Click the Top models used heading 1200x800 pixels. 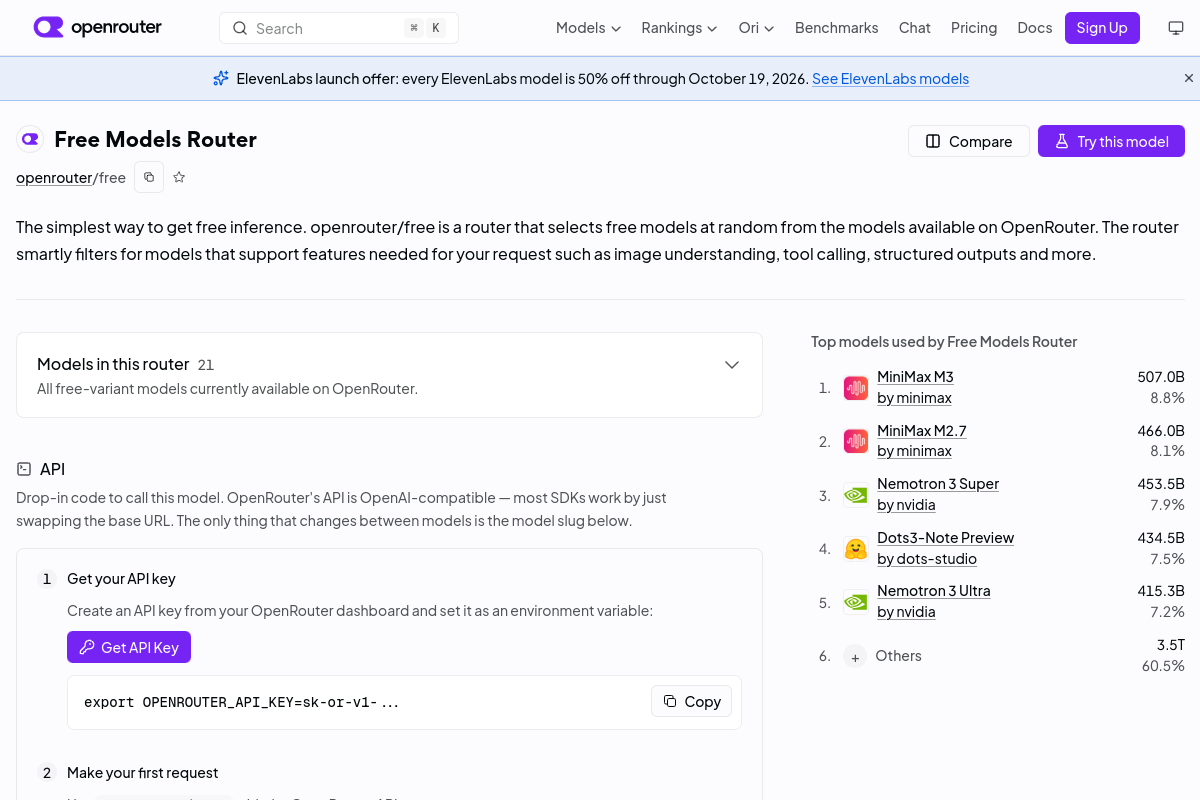[x=944, y=342]
